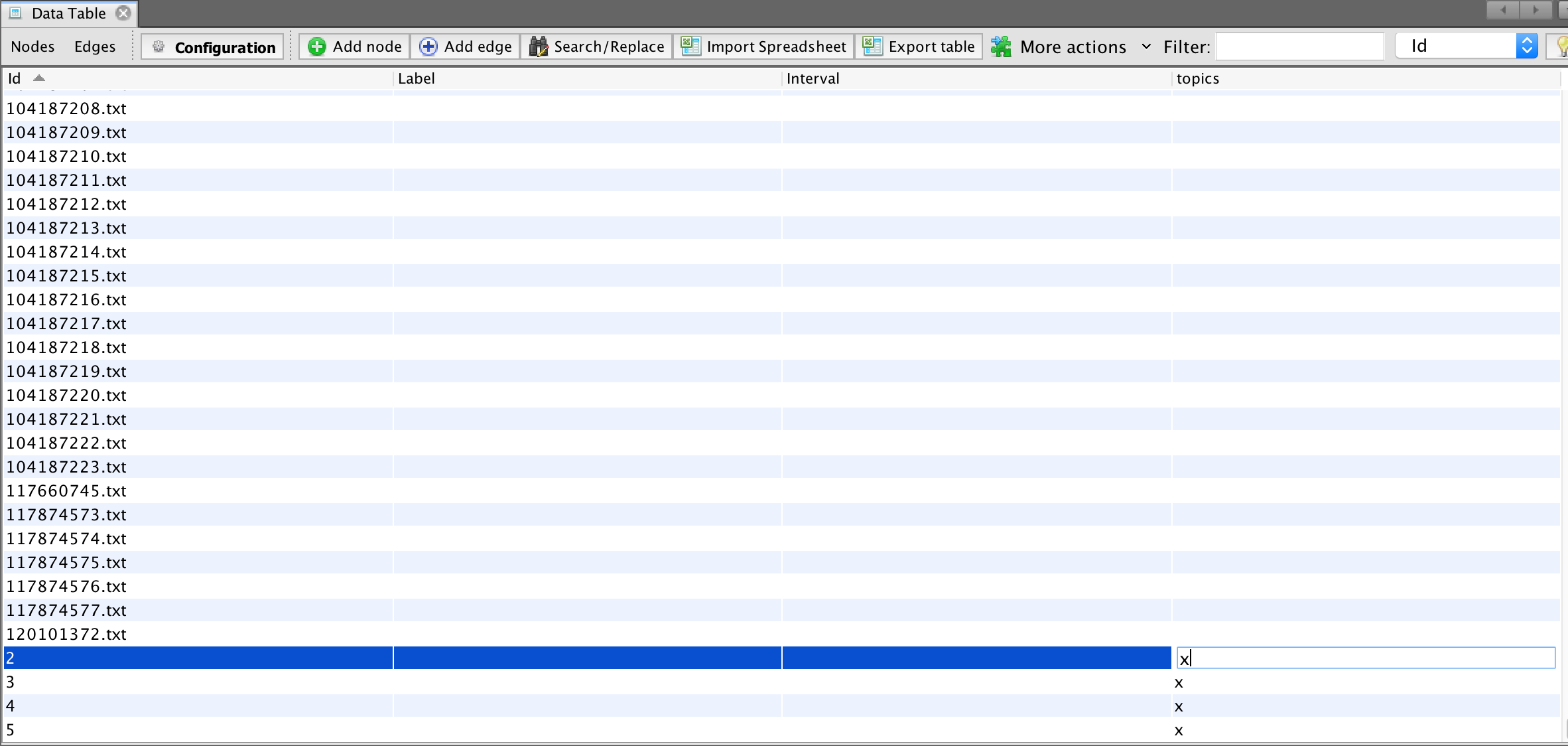Switch to the Edges table view
Viewport: 1568px width, 746px height.
95,46
